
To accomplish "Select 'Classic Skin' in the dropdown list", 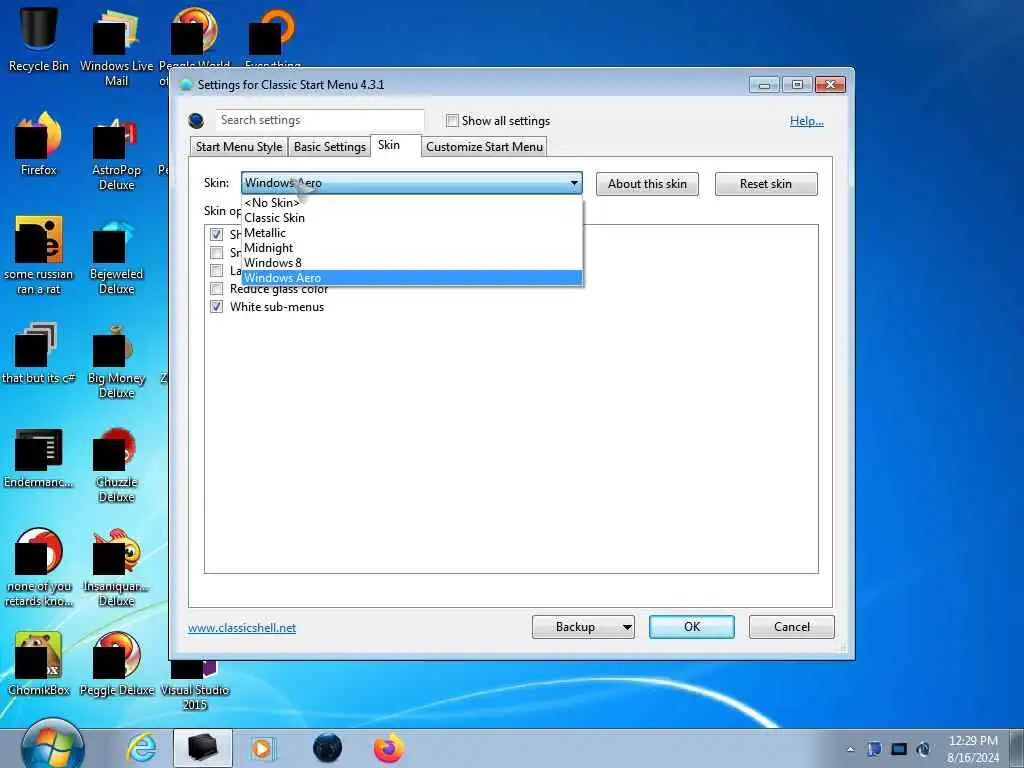I will [x=411, y=217].
